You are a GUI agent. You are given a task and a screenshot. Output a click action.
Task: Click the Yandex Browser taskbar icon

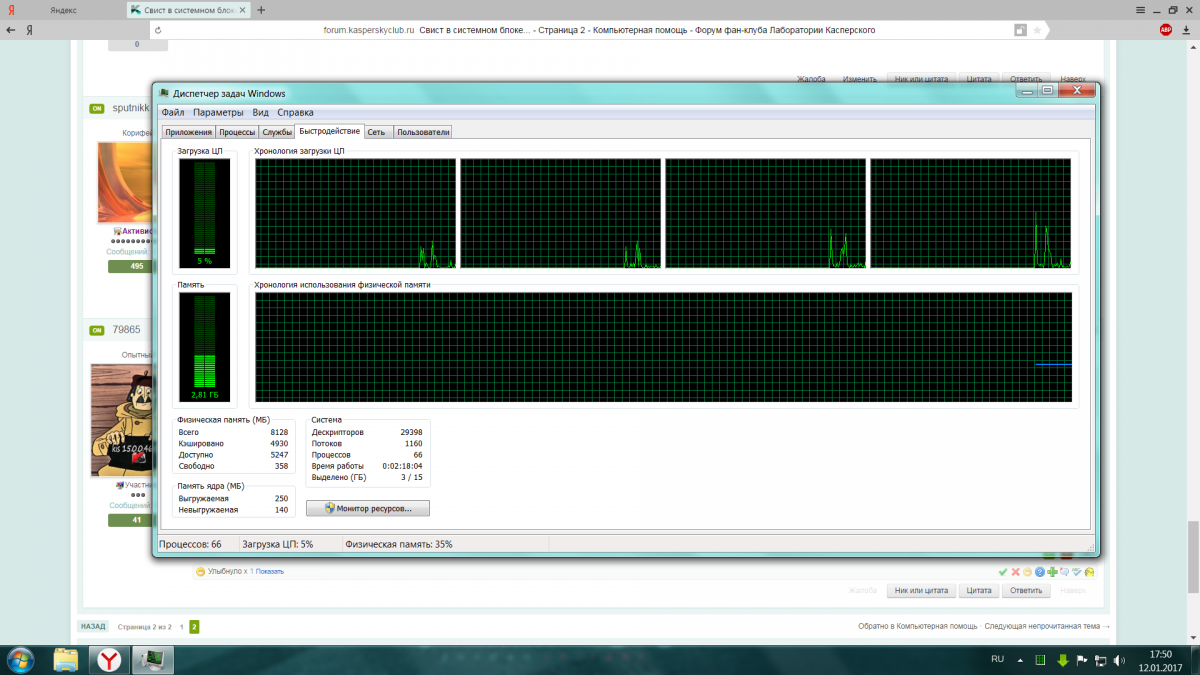pyautogui.click(x=108, y=659)
